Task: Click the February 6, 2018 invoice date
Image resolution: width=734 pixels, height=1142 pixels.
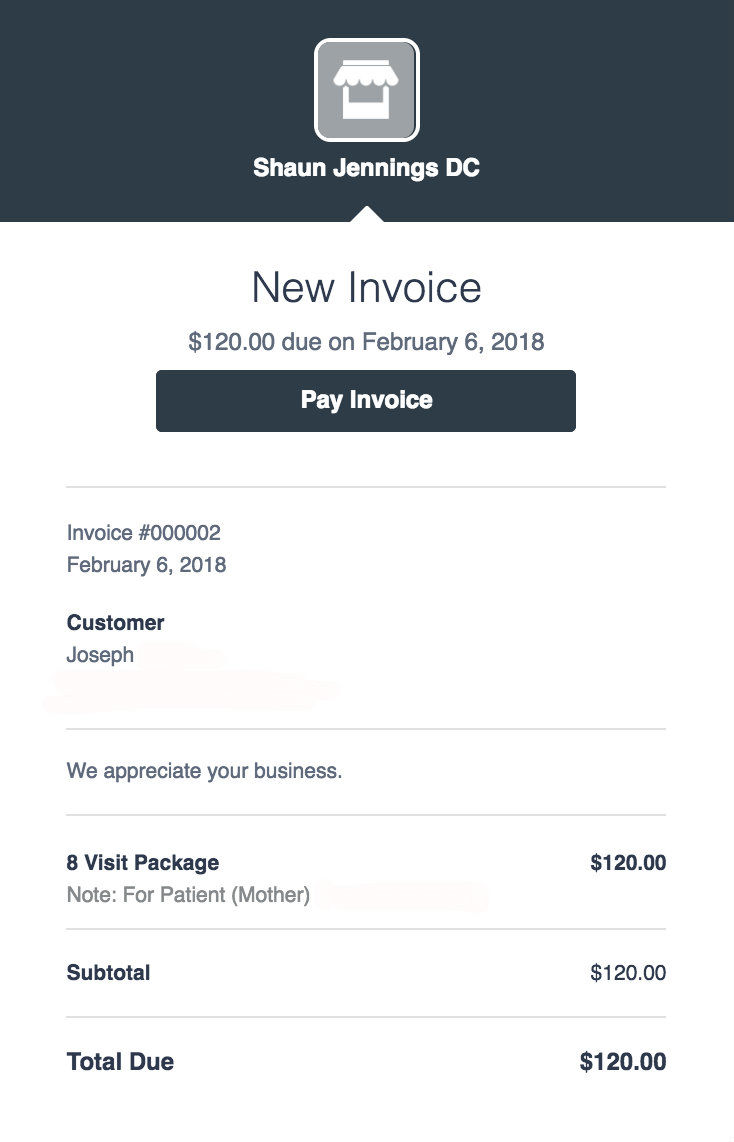Action: click(x=146, y=565)
